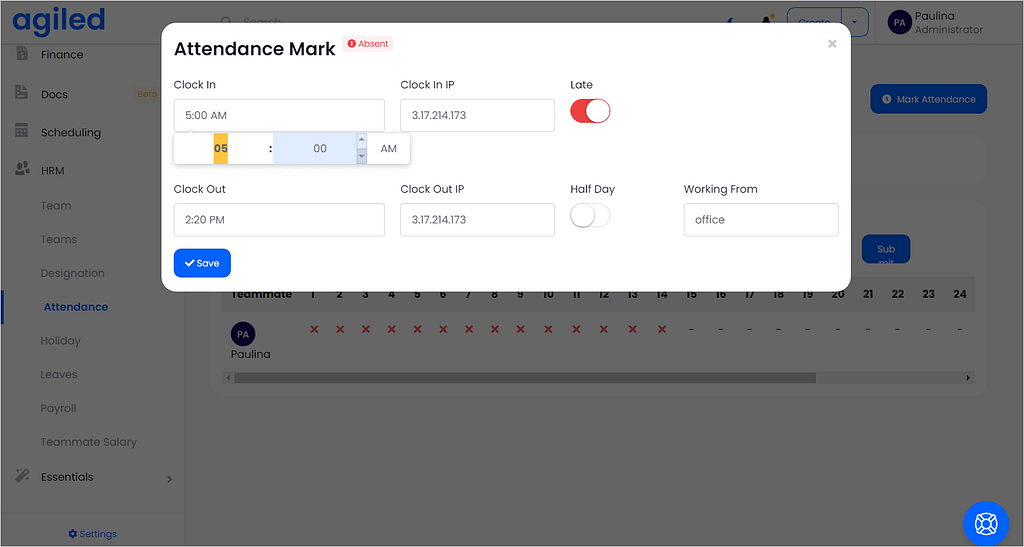Screen dimensions: 1024x547
Task: Click the absent X mark for day 14
Action: pyautogui.click(x=662, y=329)
